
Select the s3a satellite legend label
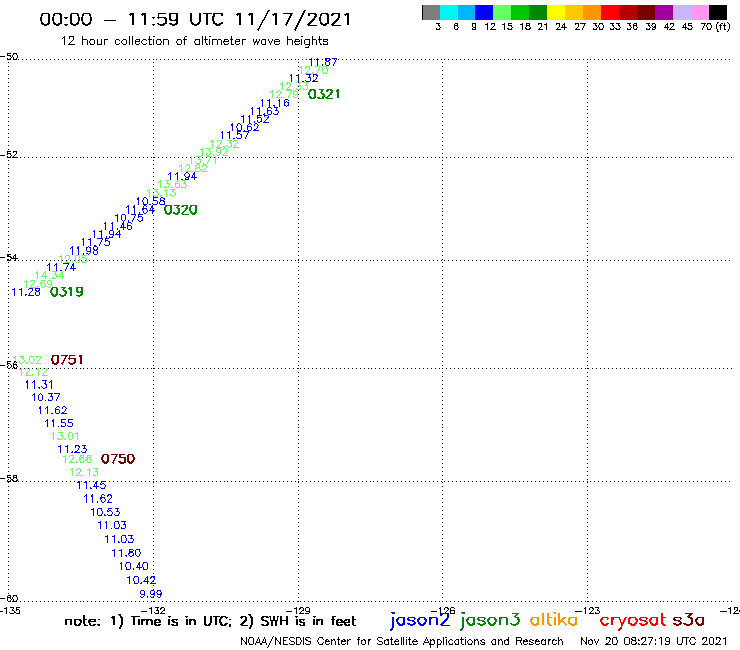pos(689,620)
